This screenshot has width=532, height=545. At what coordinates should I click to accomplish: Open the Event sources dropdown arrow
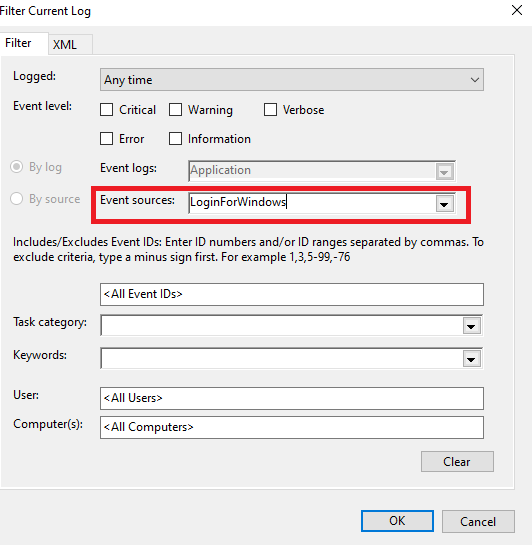(444, 204)
